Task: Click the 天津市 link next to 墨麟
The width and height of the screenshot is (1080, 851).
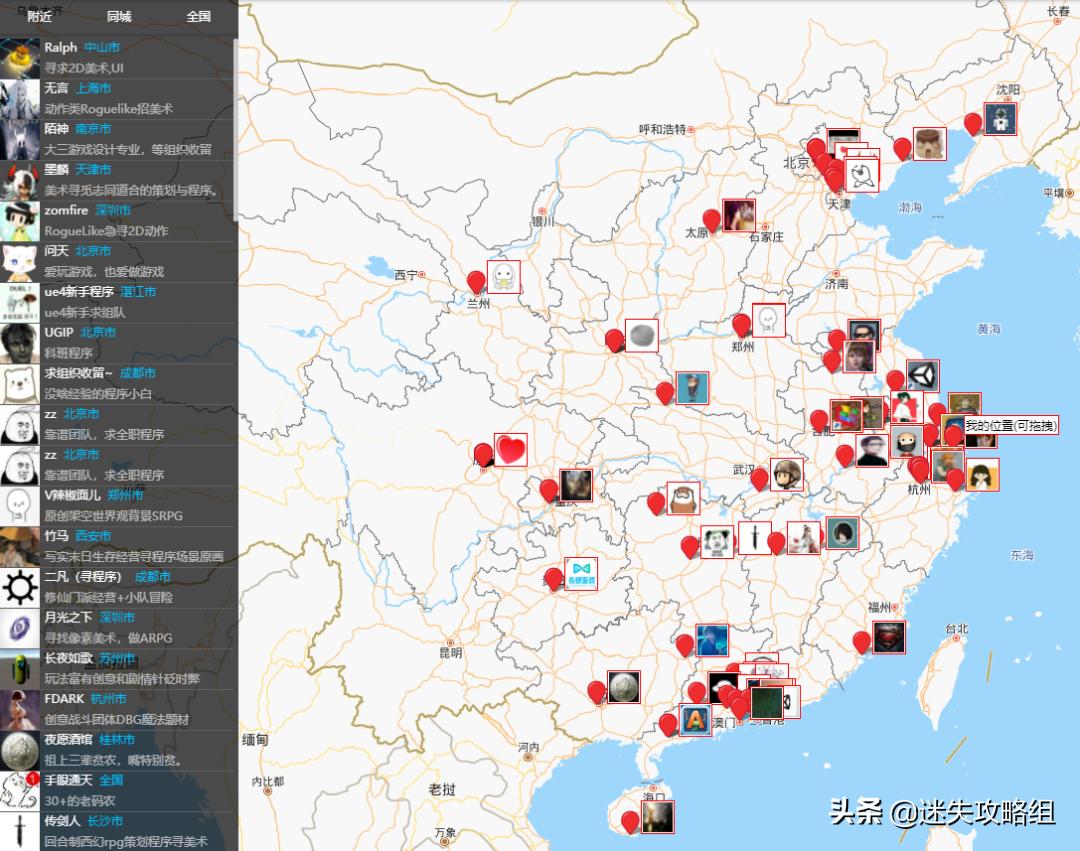Action: click(93, 169)
